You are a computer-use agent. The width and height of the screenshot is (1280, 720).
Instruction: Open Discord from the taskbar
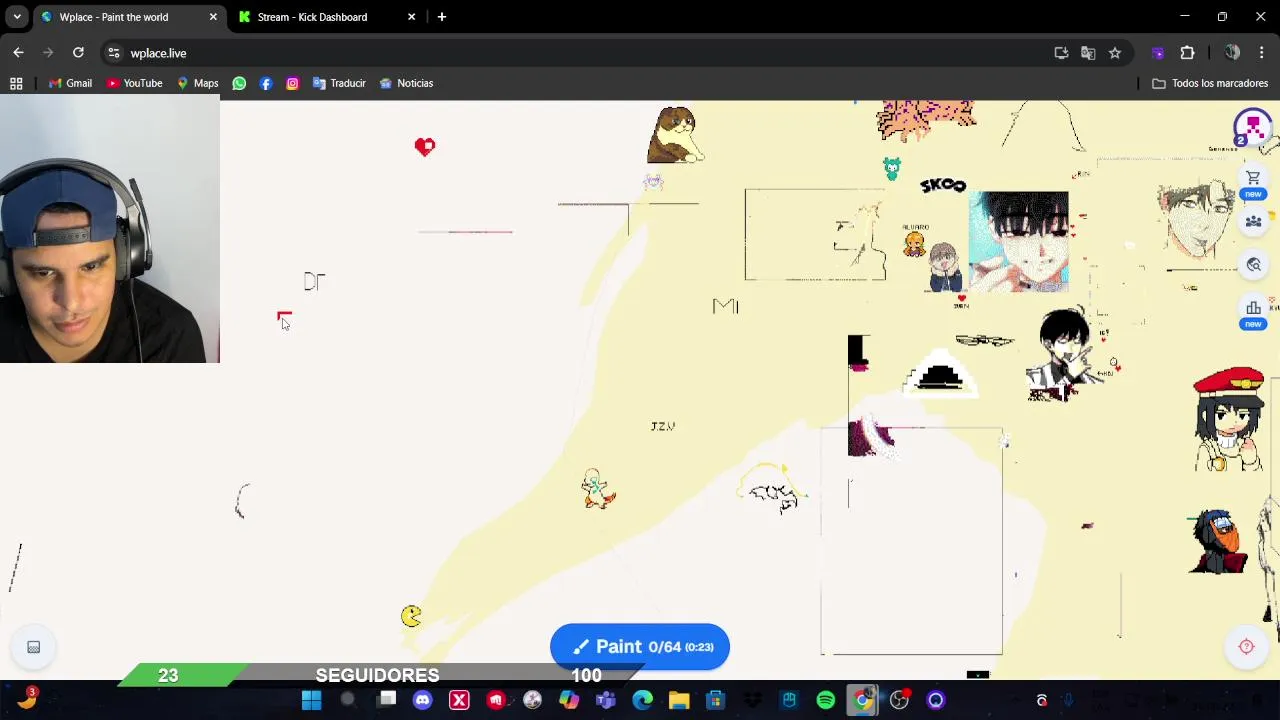422,700
